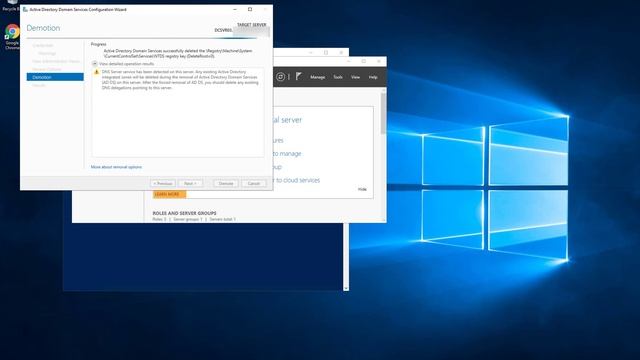The image size is (640, 360).
Task: Click the Server Manager vertical scrollbar thumb
Action: (x=383, y=113)
